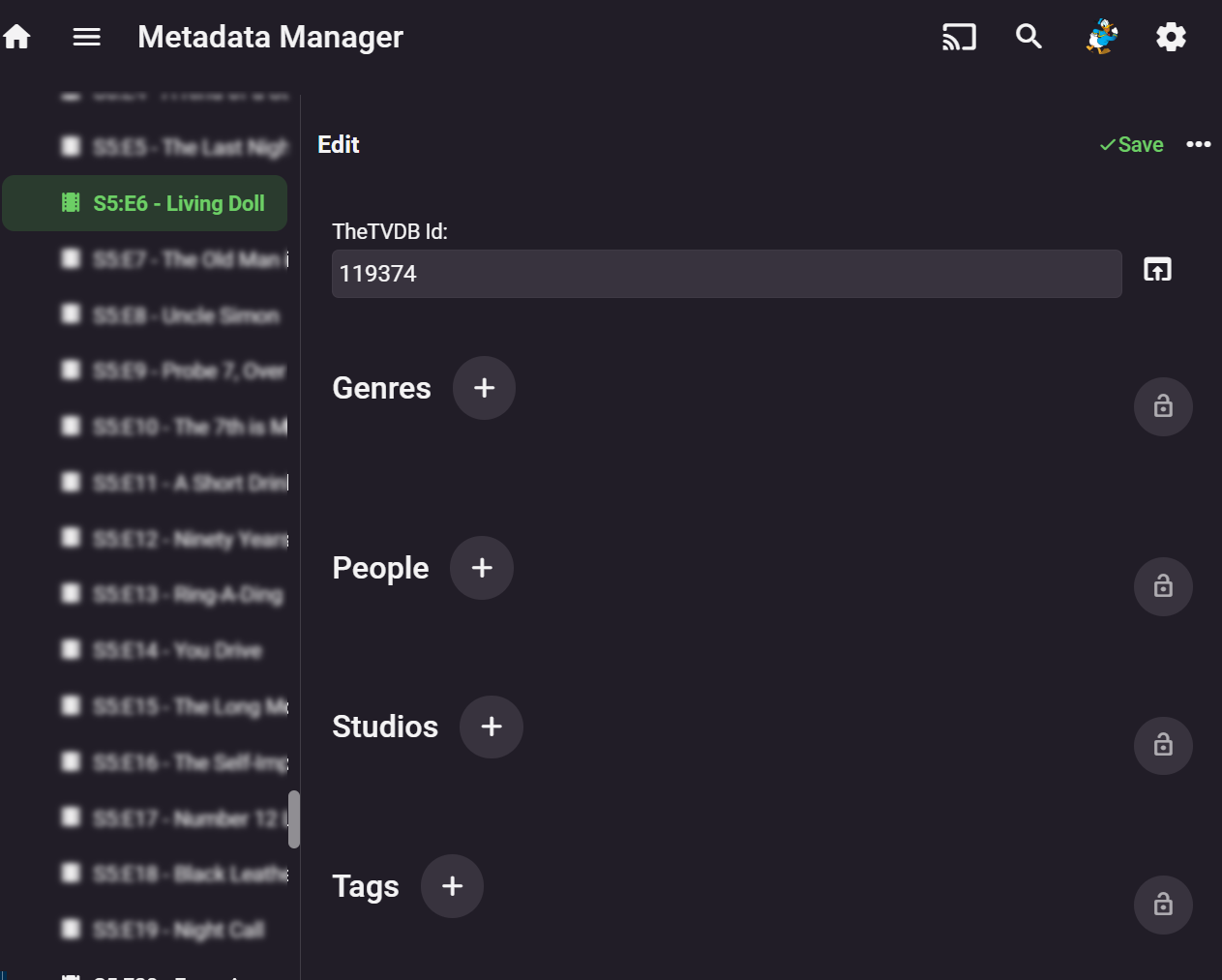The width and height of the screenshot is (1222, 980).
Task: Add a new studio
Action: click(x=492, y=727)
